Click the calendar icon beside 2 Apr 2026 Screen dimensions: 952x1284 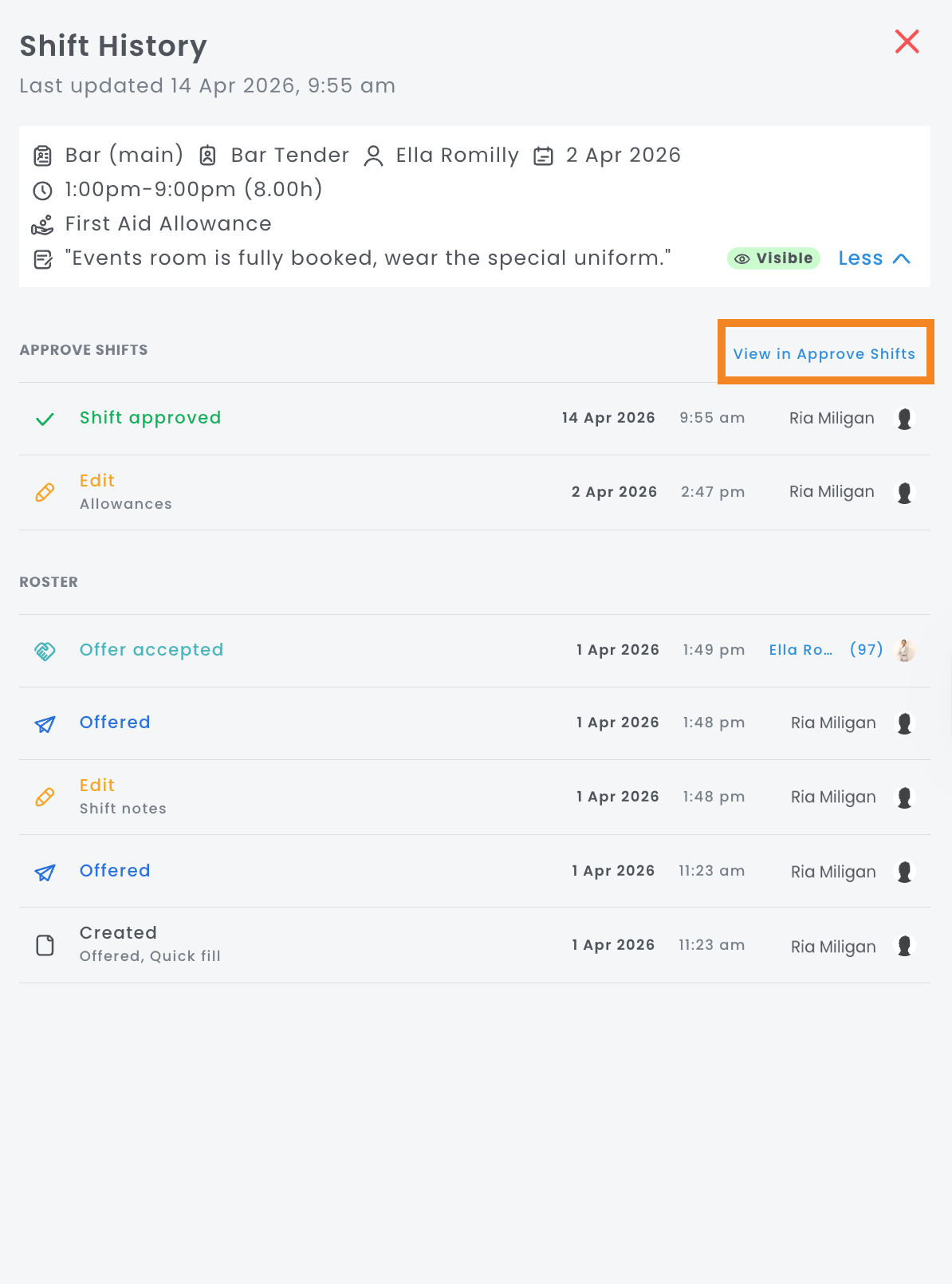543,156
